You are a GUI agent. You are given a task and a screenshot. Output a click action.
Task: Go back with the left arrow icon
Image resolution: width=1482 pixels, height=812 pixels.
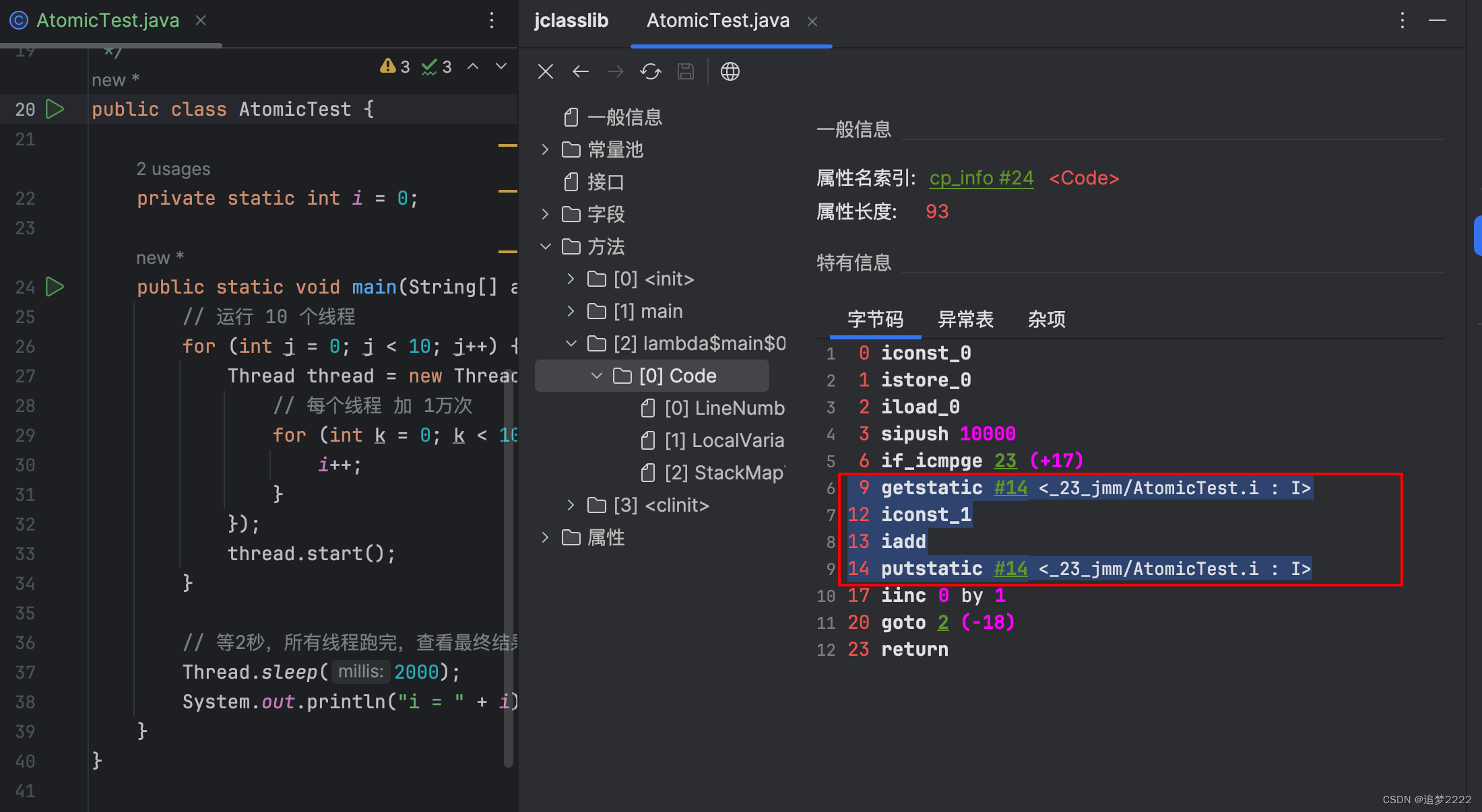(x=581, y=71)
